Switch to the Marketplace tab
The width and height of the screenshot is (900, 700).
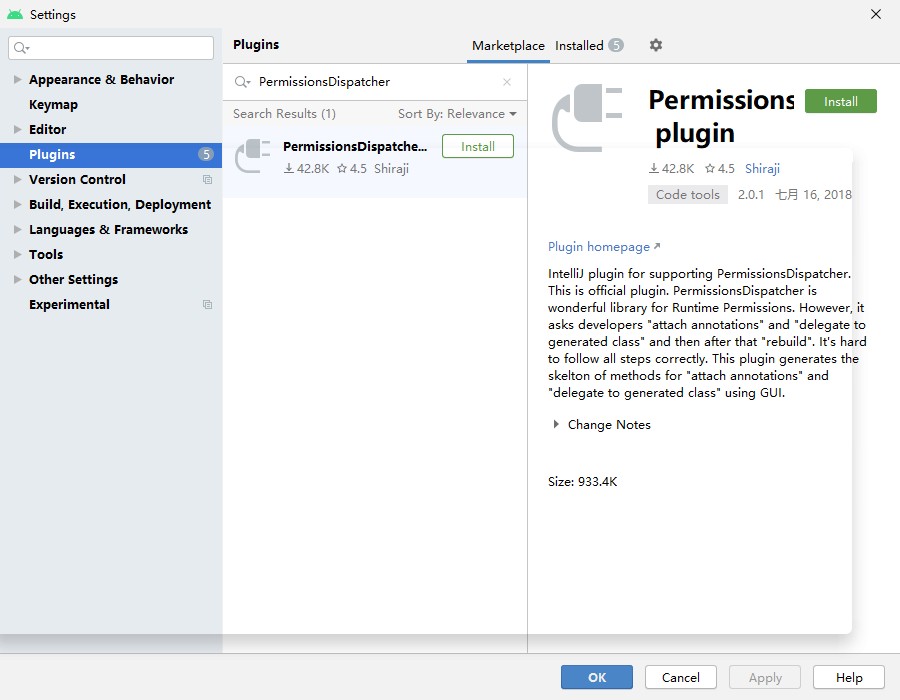[x=508, y=46]
